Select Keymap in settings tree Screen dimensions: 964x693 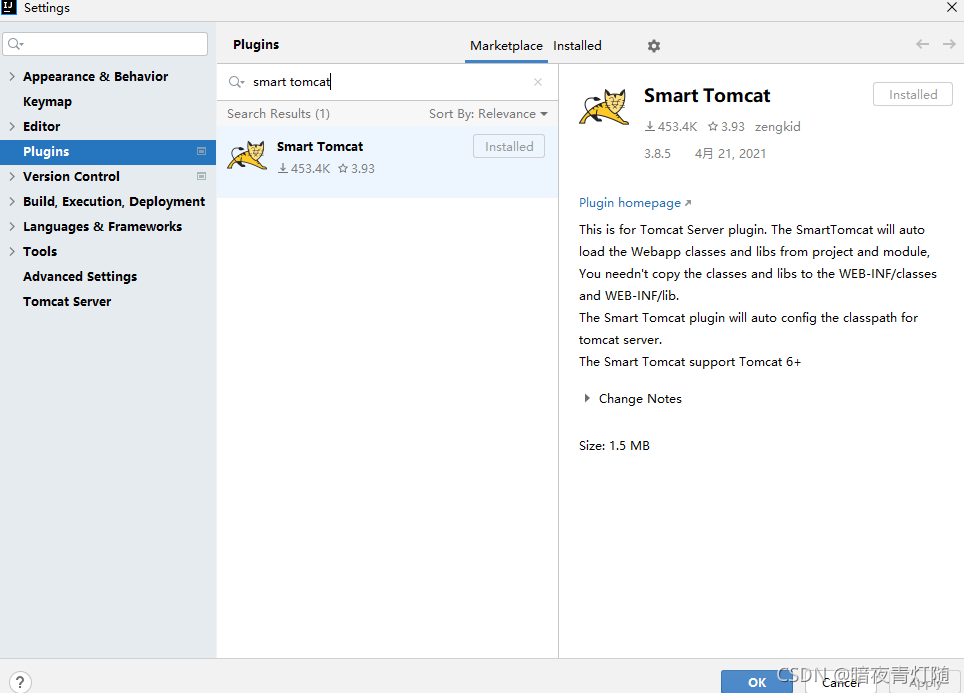click(x=47, y=101)
